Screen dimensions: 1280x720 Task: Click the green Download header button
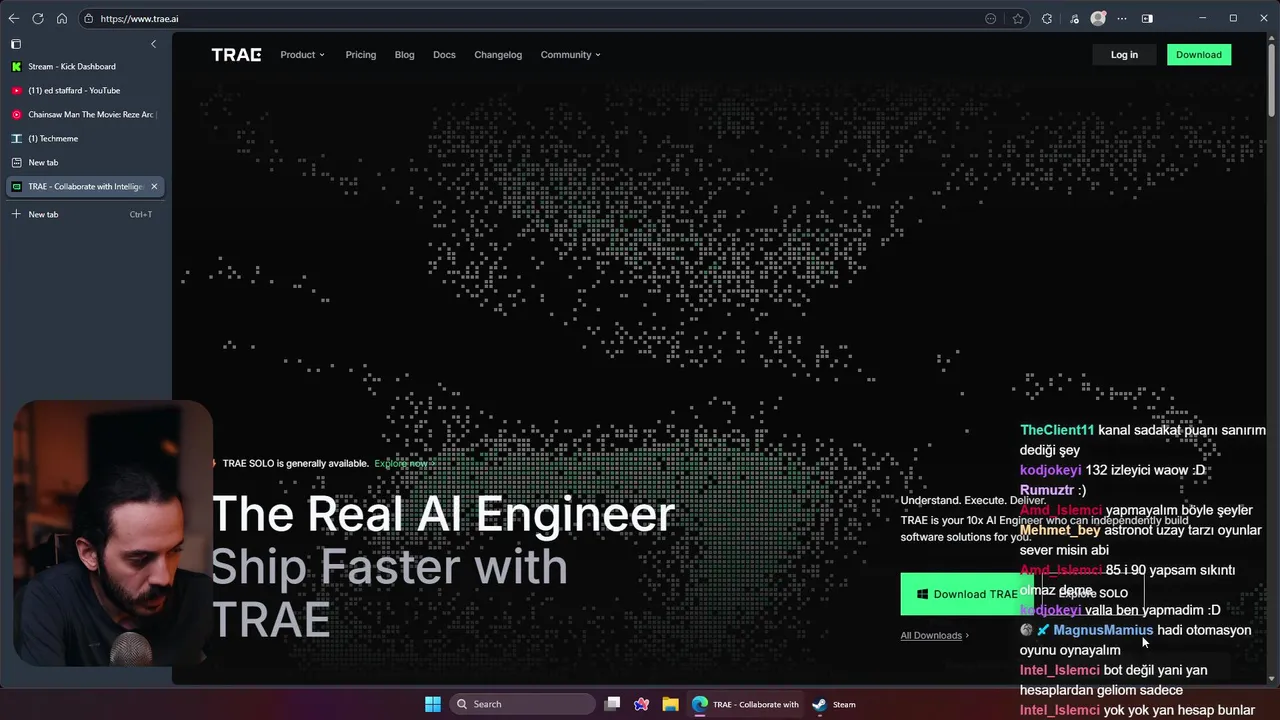1199,55
